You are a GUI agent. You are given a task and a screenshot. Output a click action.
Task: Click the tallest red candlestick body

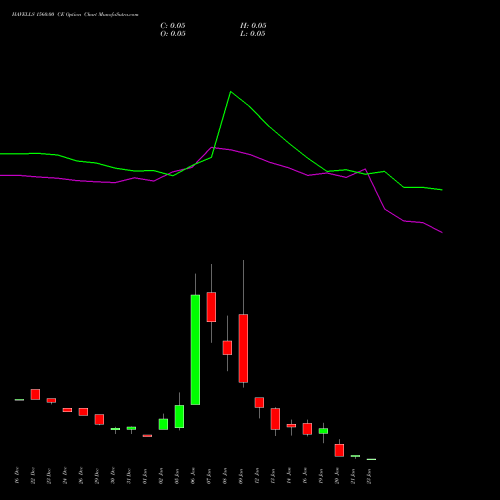click(x=243, y=348)
